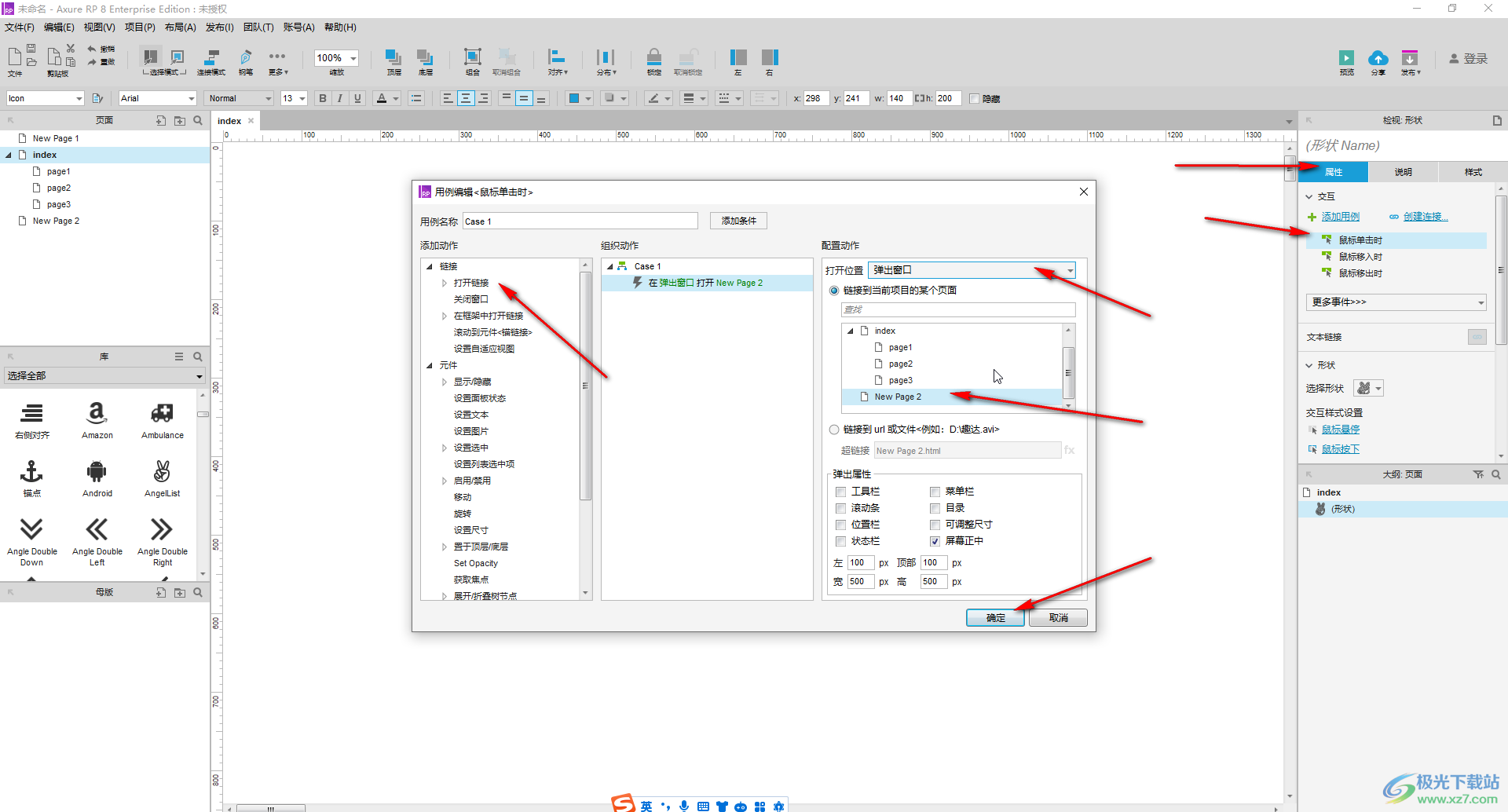The width and height of the screenshot is (1508, 812).
Task: Click the Distribute toolbar icon
Action: [606, 57]
